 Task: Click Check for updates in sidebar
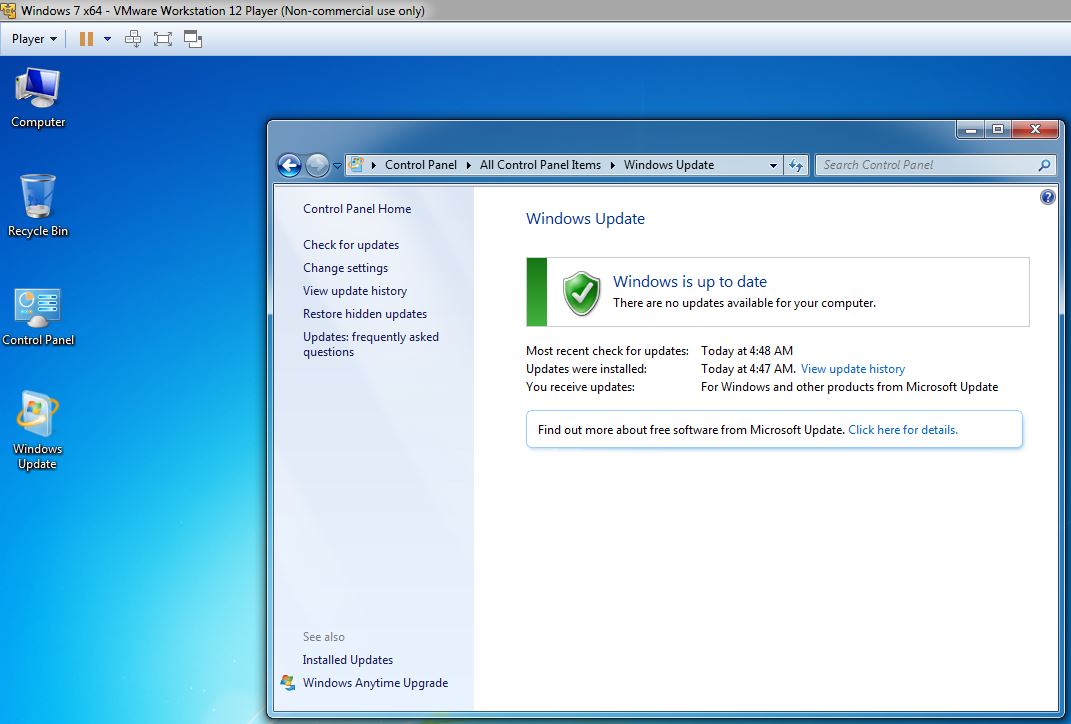[x=351, y=245]
